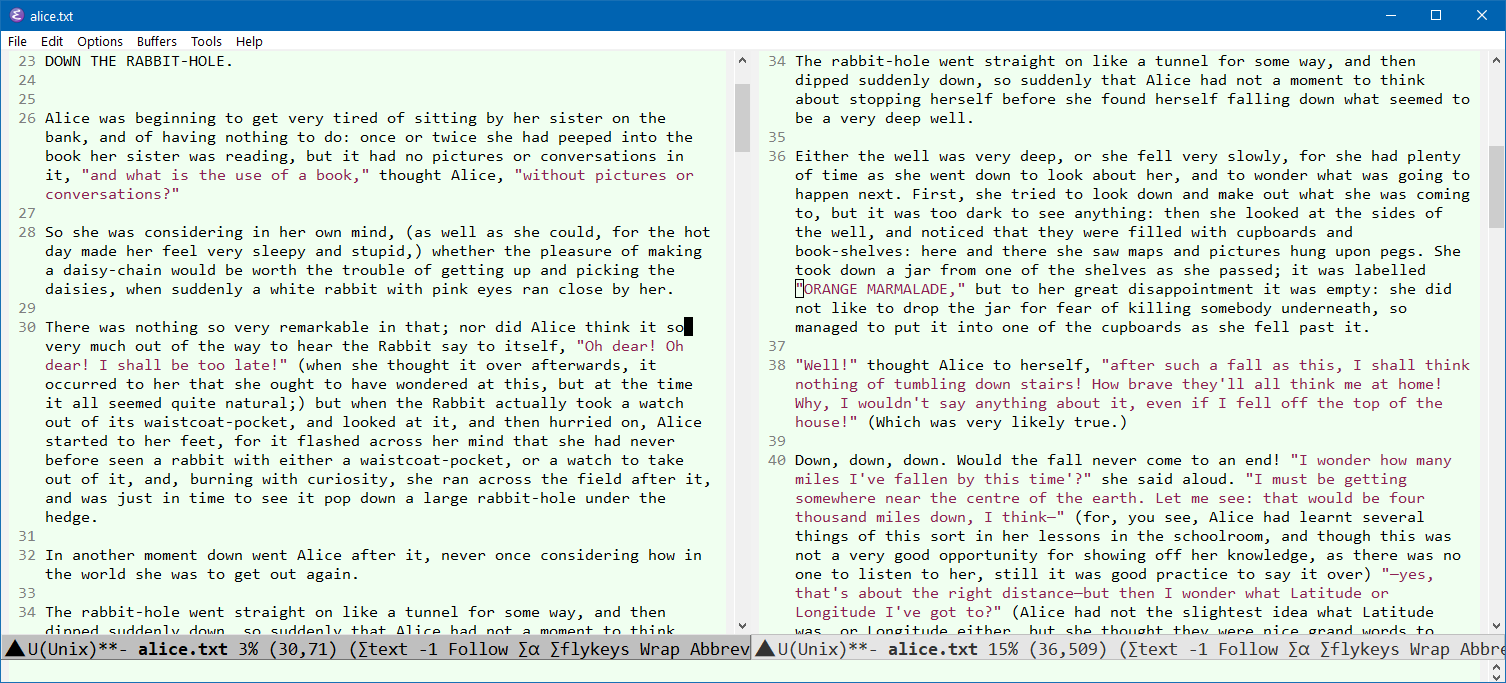Click the Σtext major mode in the left mode line
Screen dimensions: 1506x683
coord(383,649)
